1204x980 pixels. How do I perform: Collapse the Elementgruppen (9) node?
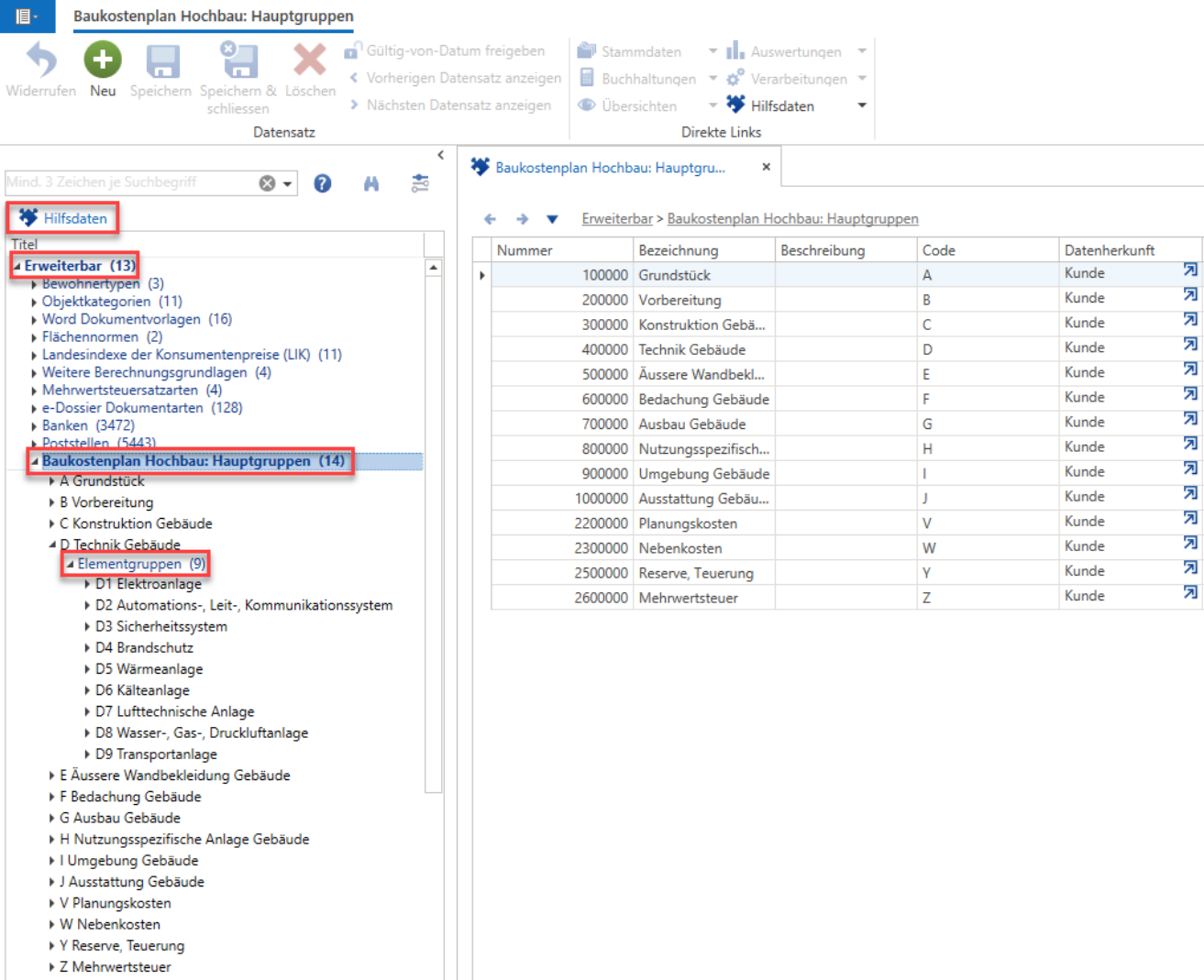(70, 564)
